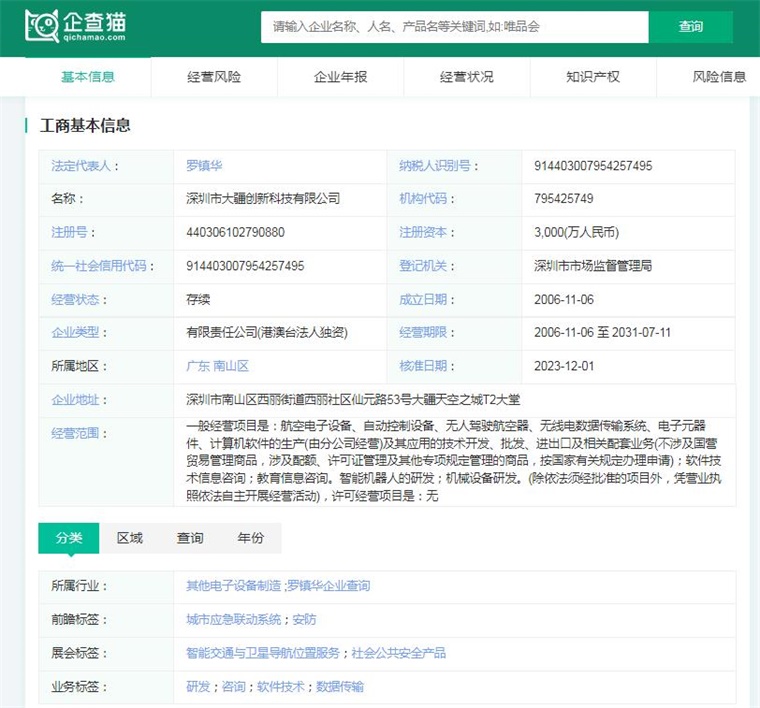Open the 咨询 business tag link
Viewport: 760px width, 708px height.
234,687
